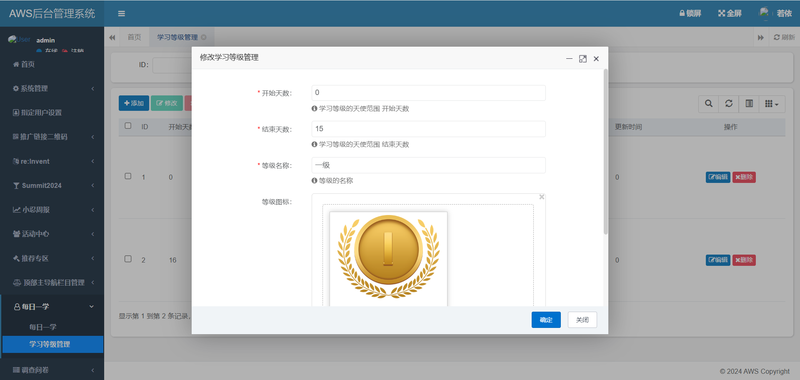
Task: Click the 刷新 refresh tab button
Action: (784, 37)
